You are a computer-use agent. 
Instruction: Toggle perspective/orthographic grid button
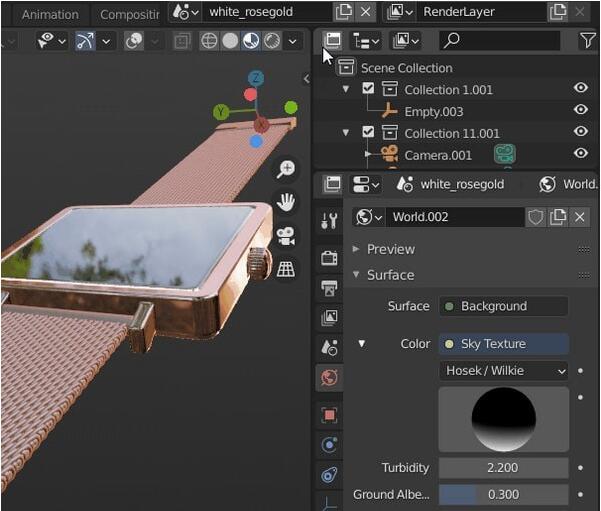tap(286, 269)
